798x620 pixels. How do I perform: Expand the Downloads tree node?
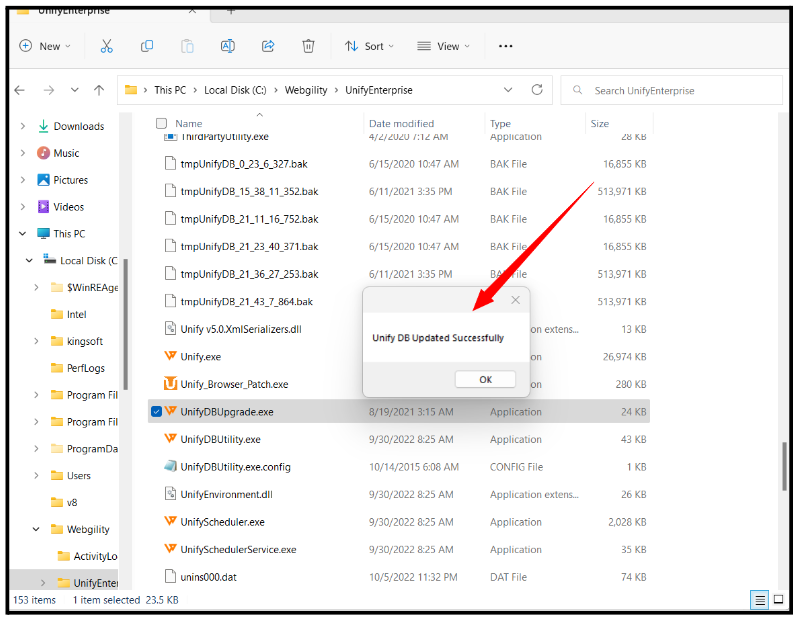tap(23, 126)
